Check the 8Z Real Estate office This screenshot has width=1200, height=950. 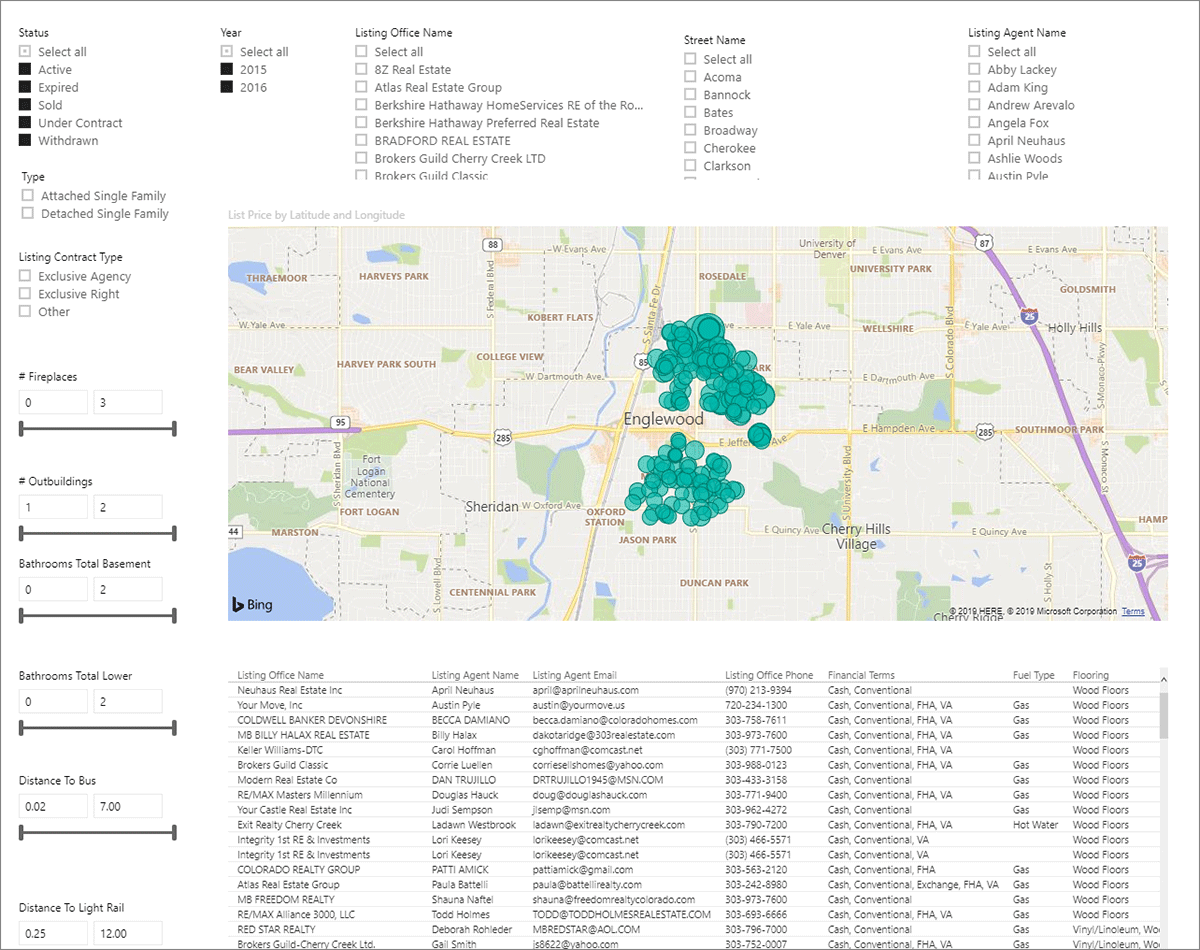(x=362, y=70)
